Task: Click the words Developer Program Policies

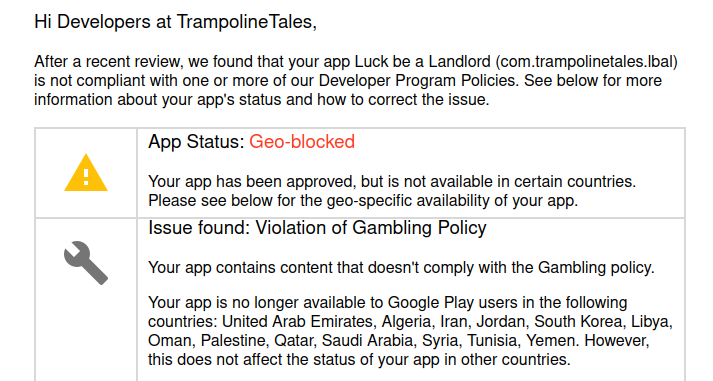Action: [x=417, y=80]
